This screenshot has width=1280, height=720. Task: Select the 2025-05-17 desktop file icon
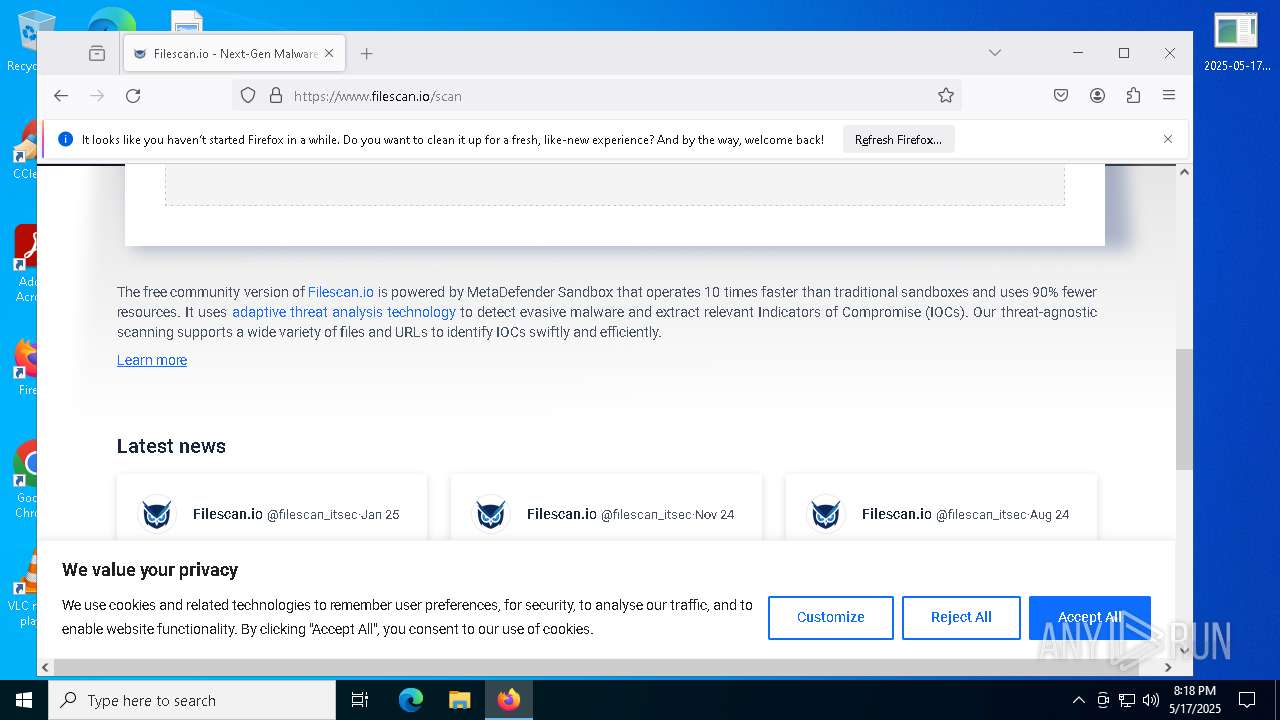pyautogui.click(x=1236, y=43)
